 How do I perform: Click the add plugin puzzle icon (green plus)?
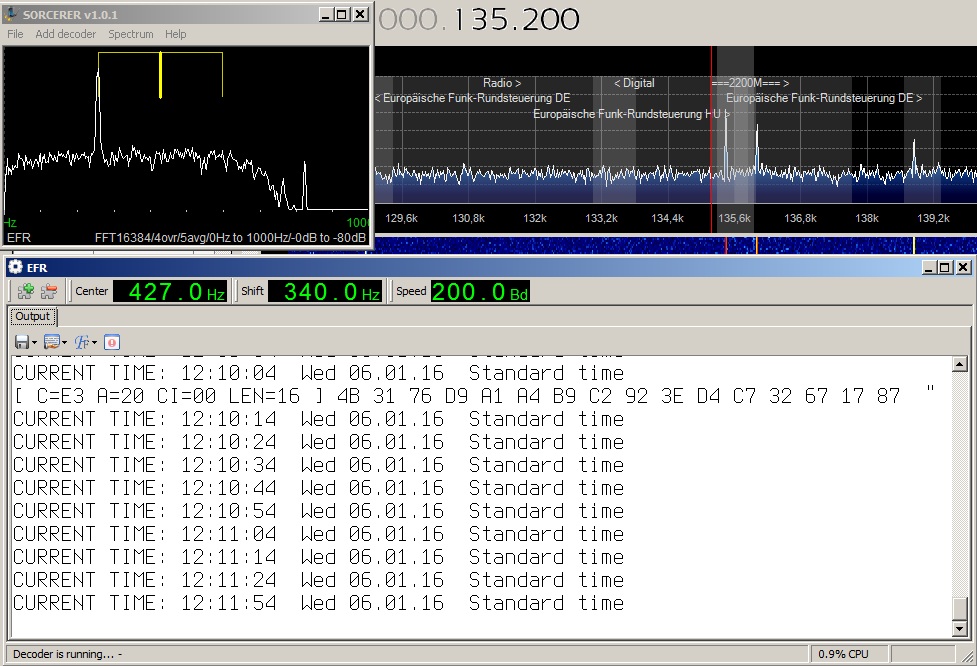point(26,291)
